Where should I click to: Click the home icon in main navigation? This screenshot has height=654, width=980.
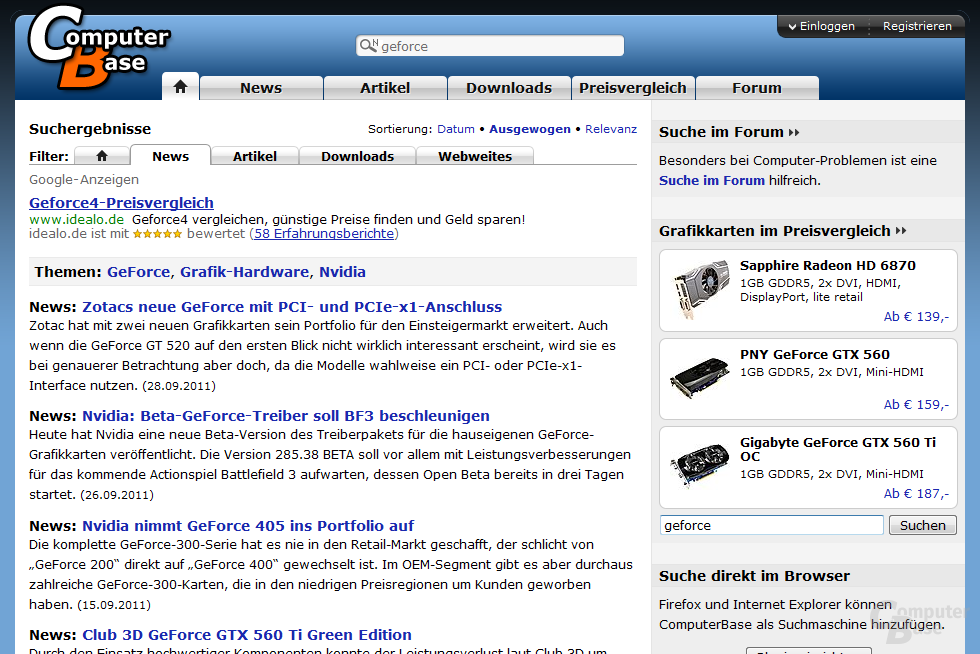point(181,87)
